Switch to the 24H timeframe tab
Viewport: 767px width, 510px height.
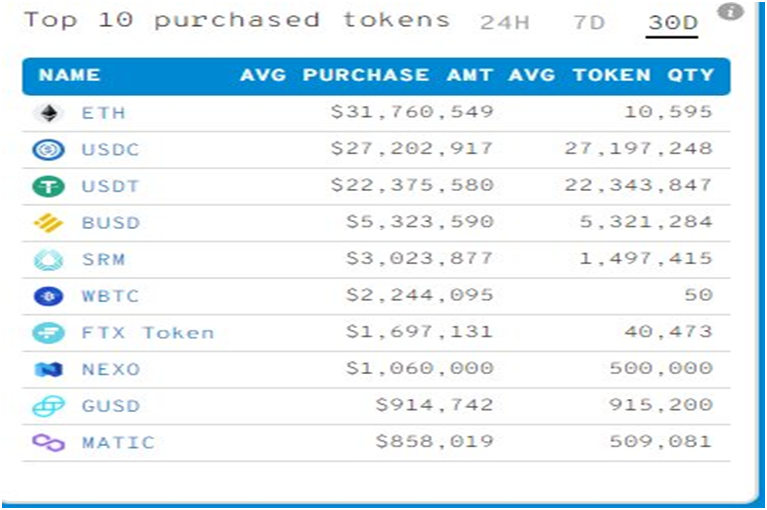504,22
